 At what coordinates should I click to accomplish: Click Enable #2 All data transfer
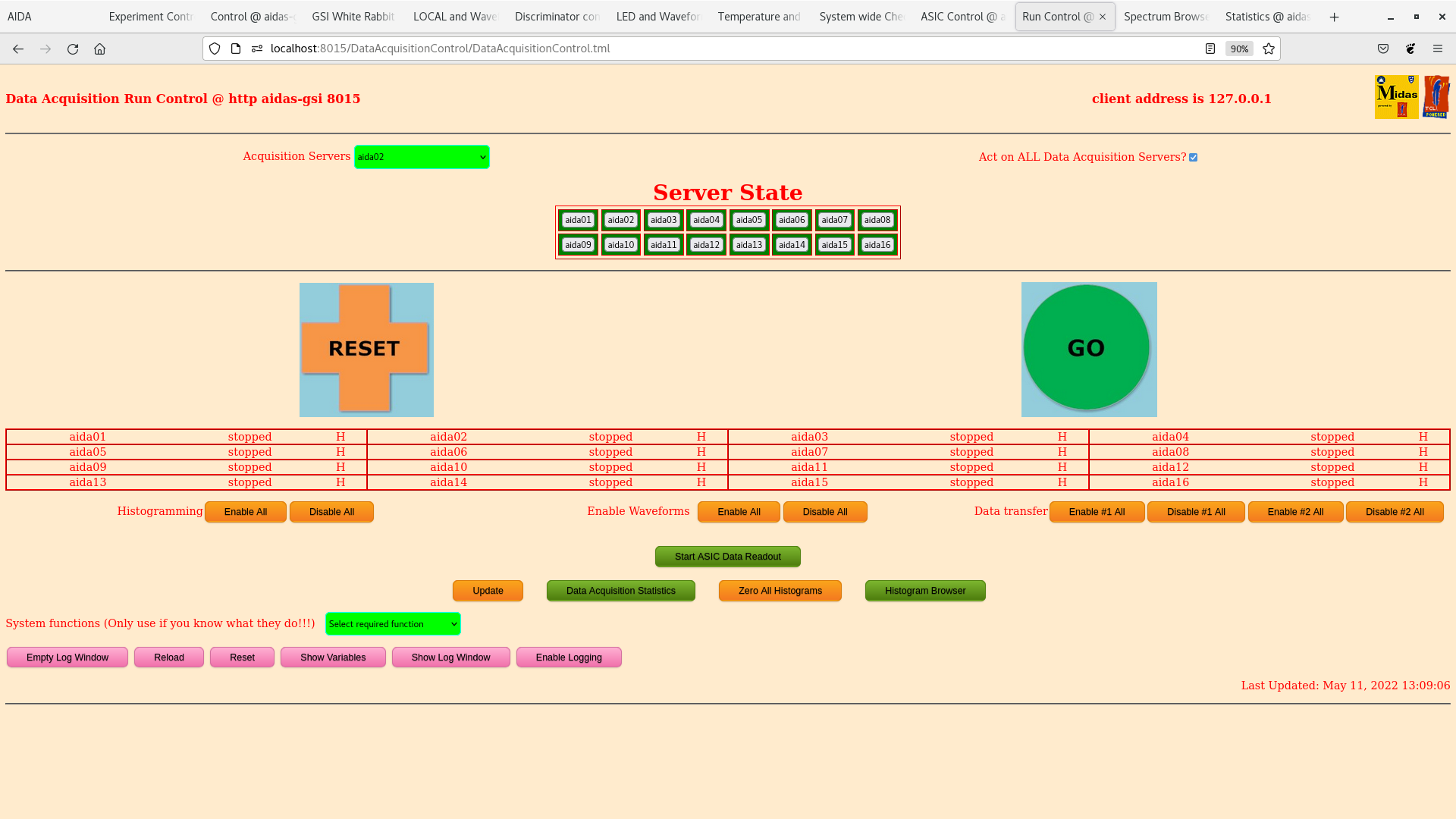(x=1295, y=512)
